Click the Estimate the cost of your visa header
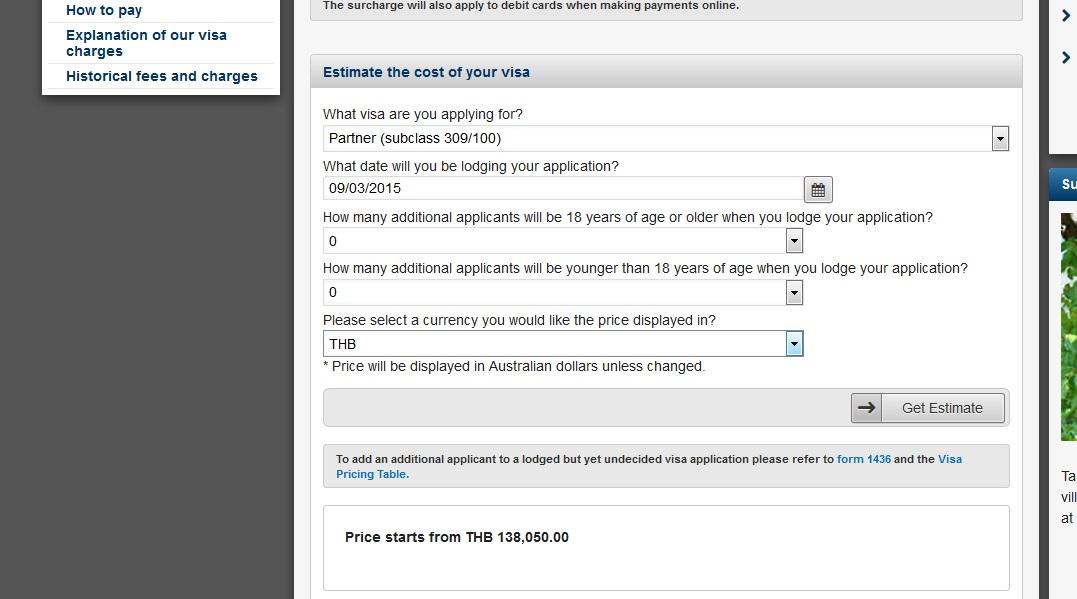 [426, 72]
